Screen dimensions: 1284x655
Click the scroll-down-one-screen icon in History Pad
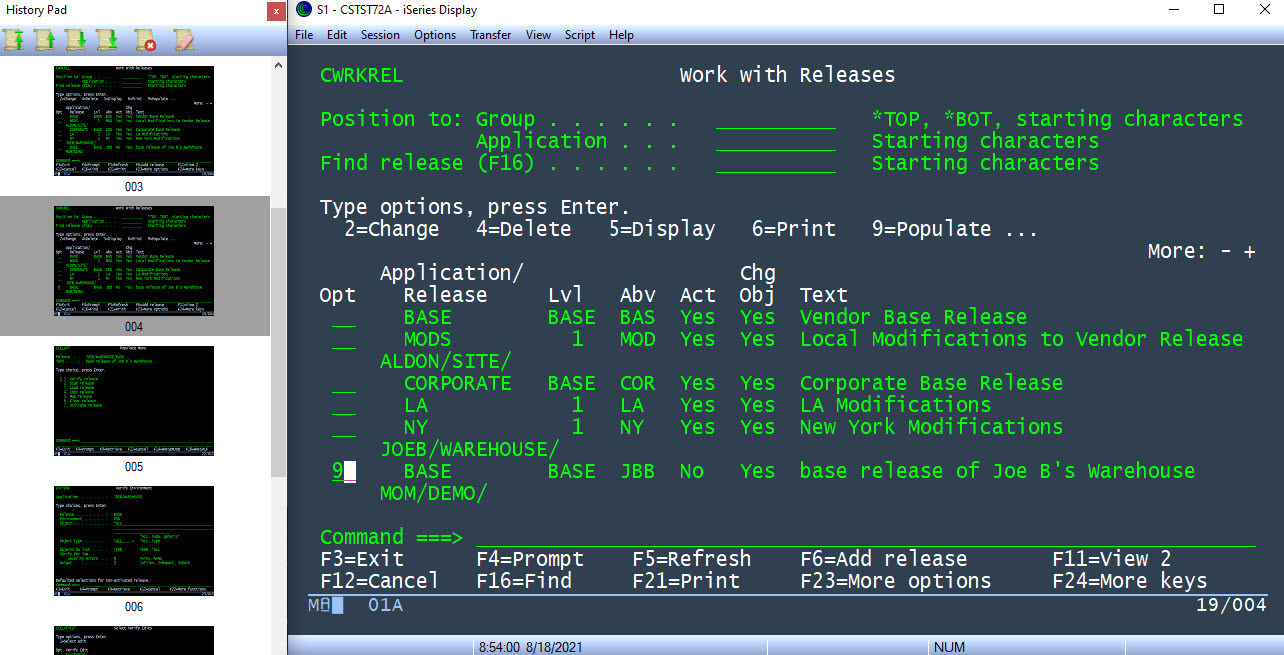(75, 37)
